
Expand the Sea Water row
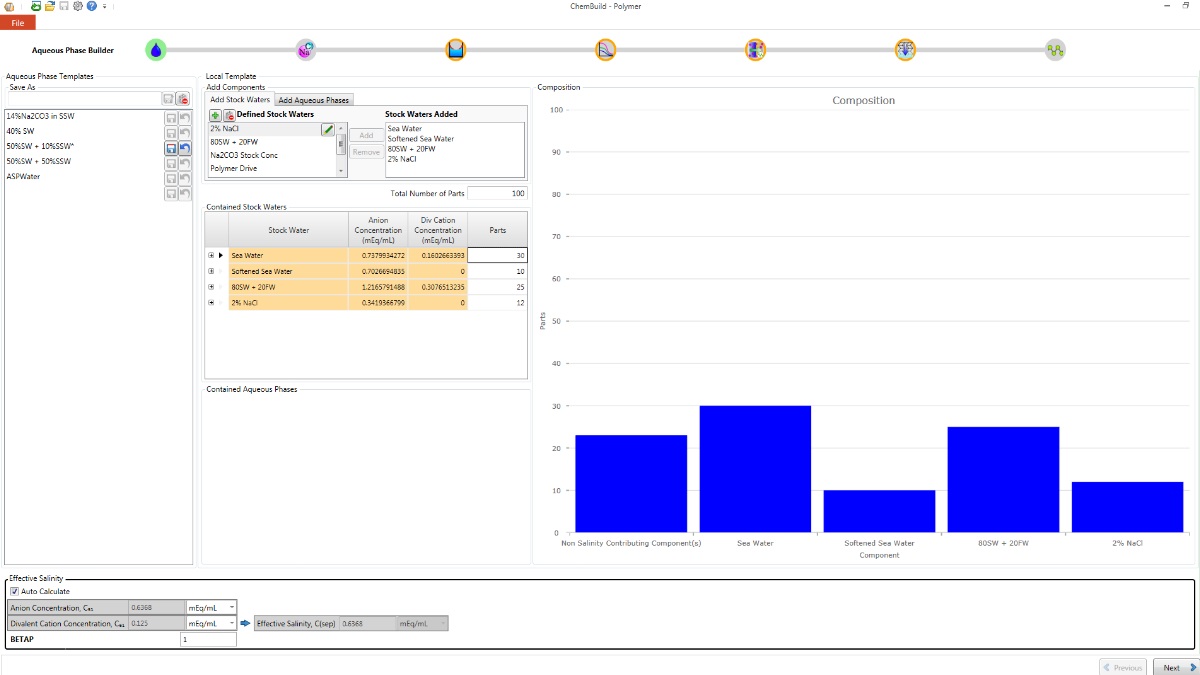click(211, 256)
